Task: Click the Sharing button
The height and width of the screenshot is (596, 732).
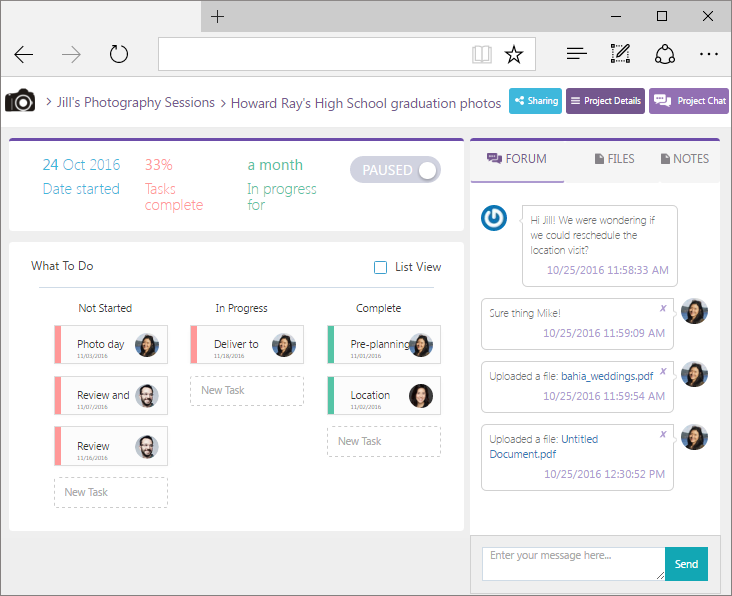Action: click(535, 101)
